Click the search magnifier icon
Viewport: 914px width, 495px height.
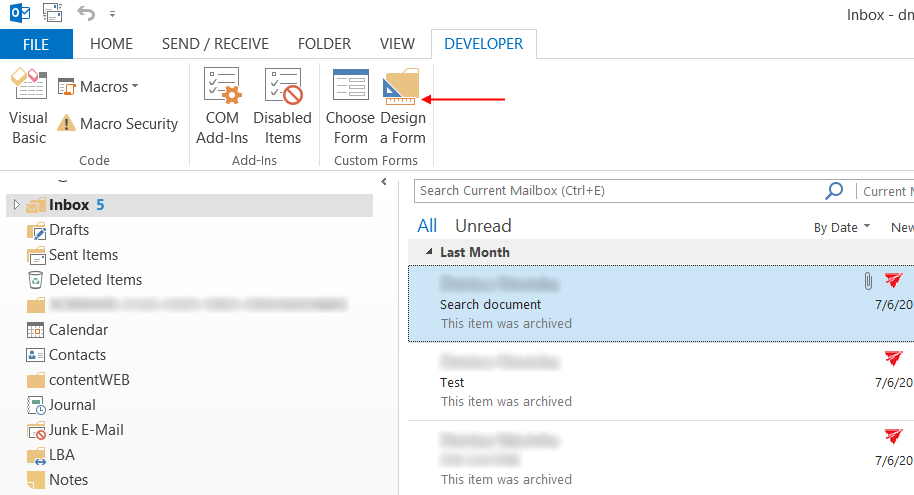833,191
